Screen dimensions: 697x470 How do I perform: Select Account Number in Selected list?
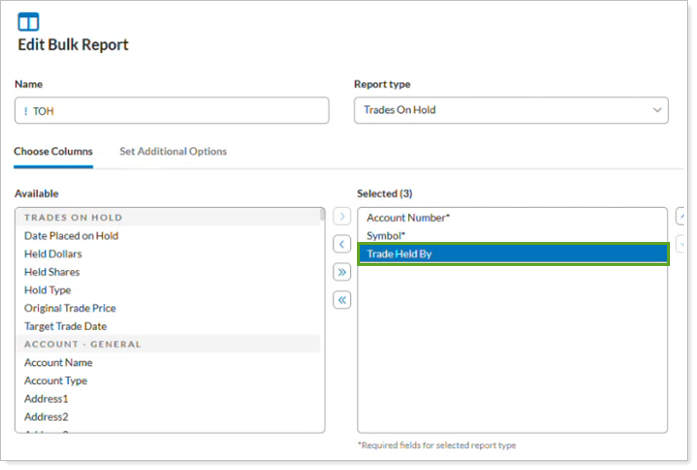408,217
